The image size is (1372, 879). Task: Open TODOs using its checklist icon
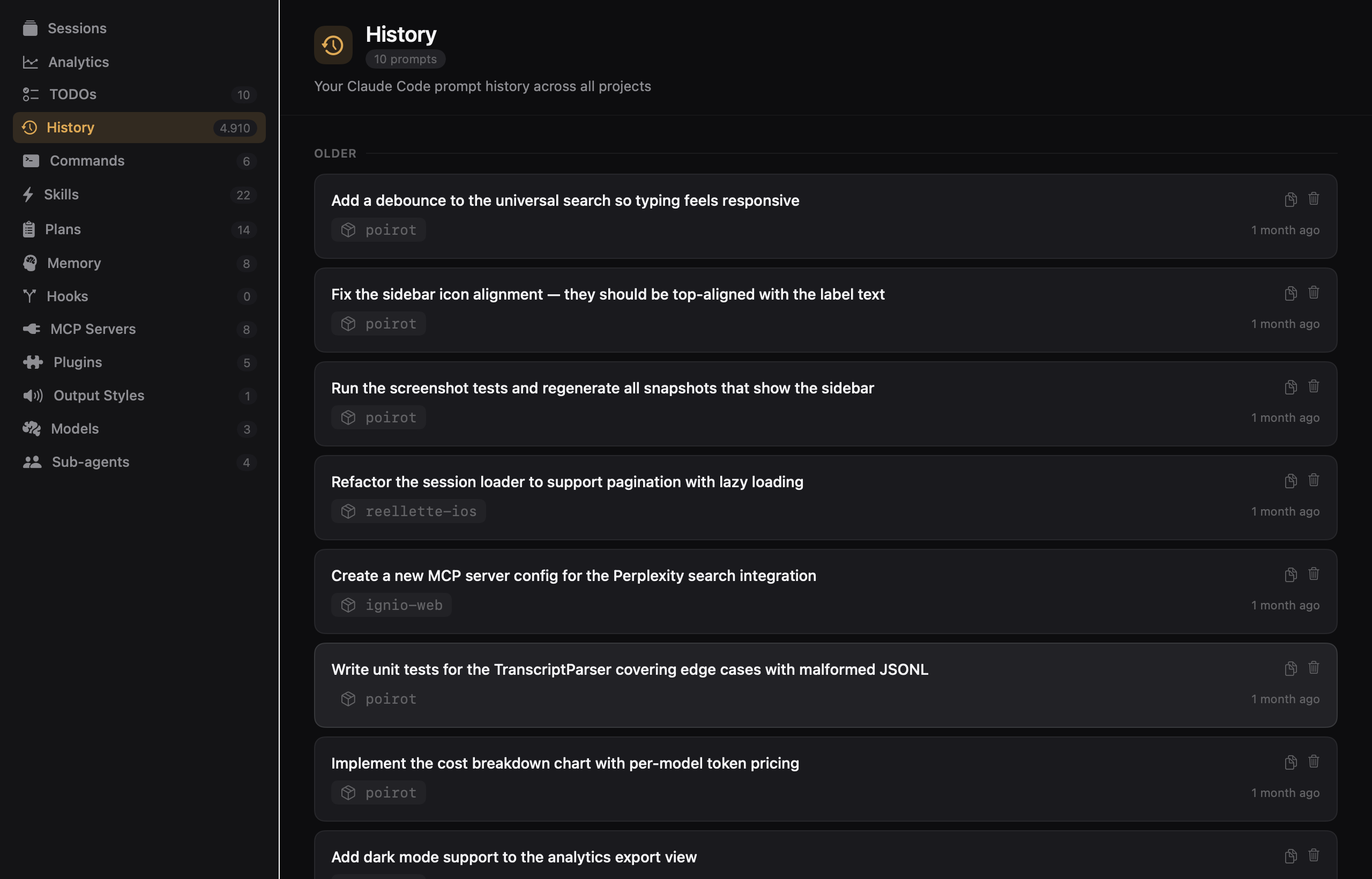[x=30, y=94]
